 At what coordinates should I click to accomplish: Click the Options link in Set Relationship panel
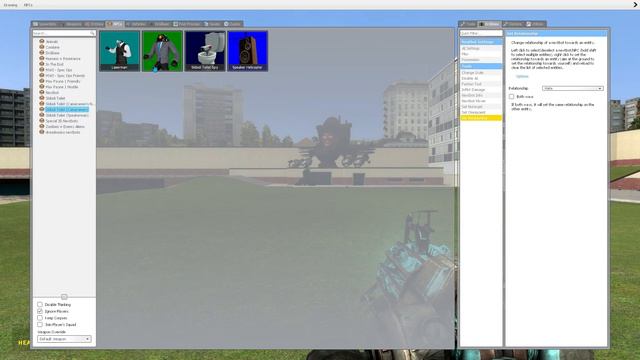pos(522,76)
